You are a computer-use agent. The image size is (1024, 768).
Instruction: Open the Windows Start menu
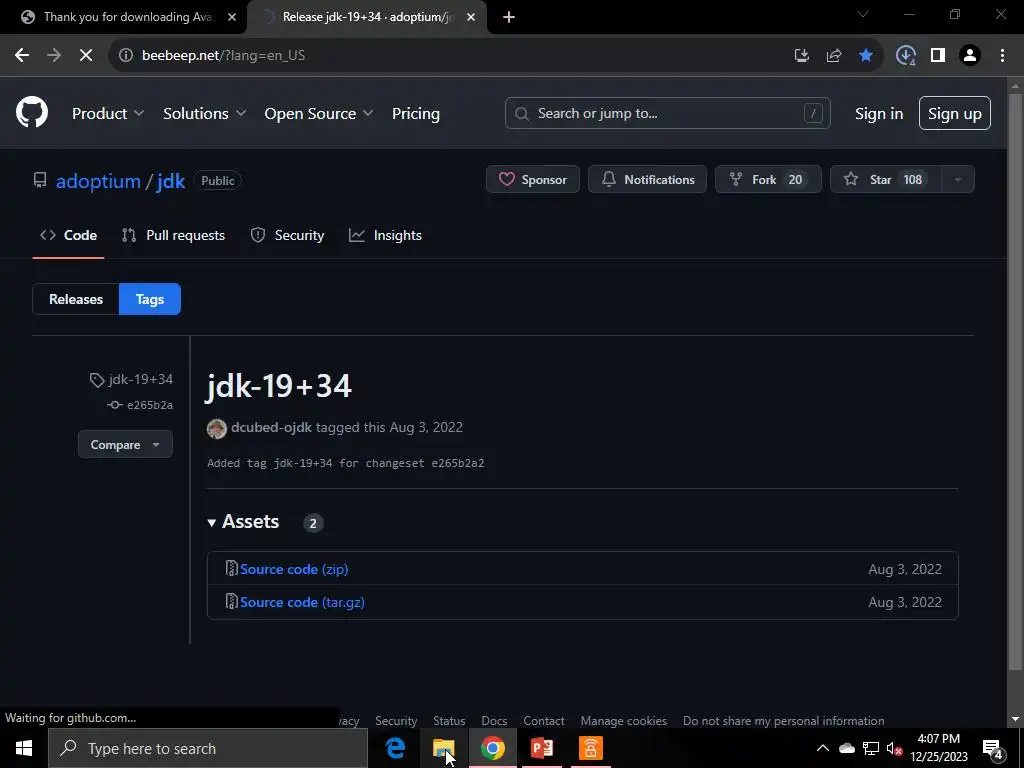24,748
